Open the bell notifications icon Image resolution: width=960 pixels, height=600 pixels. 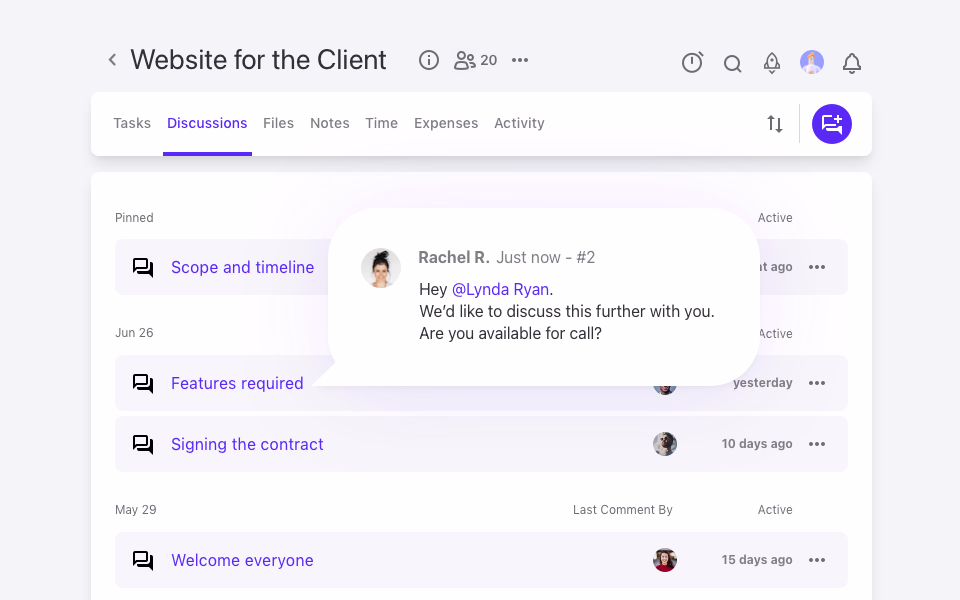(852, 63)
